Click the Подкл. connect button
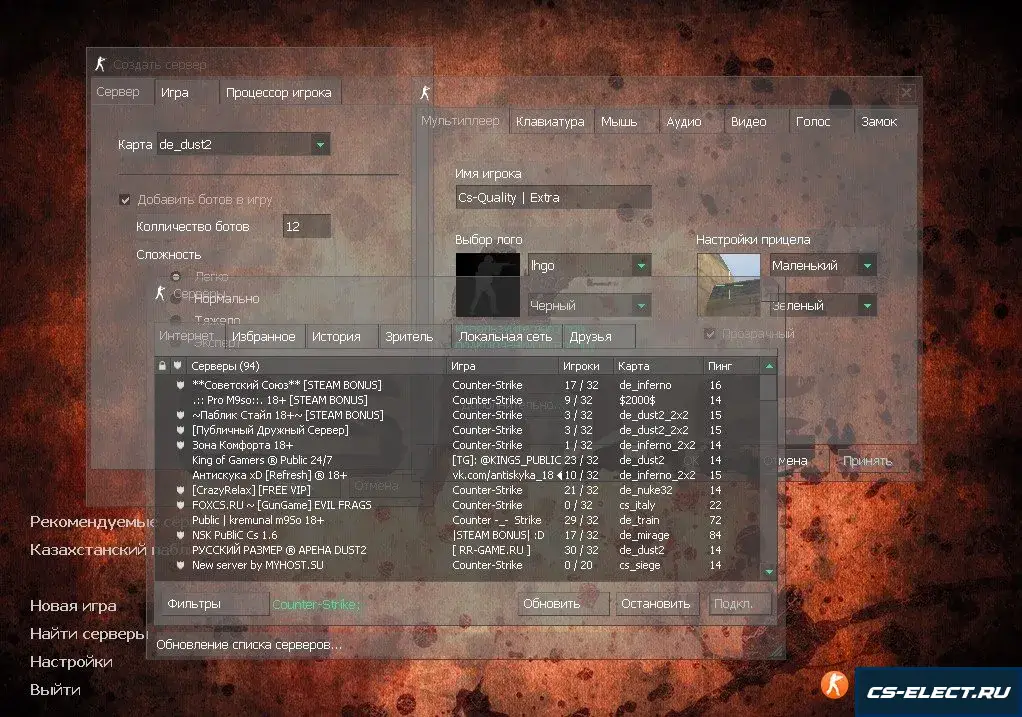This screenshot has width=1022, height=717. [x=739, y=604]
